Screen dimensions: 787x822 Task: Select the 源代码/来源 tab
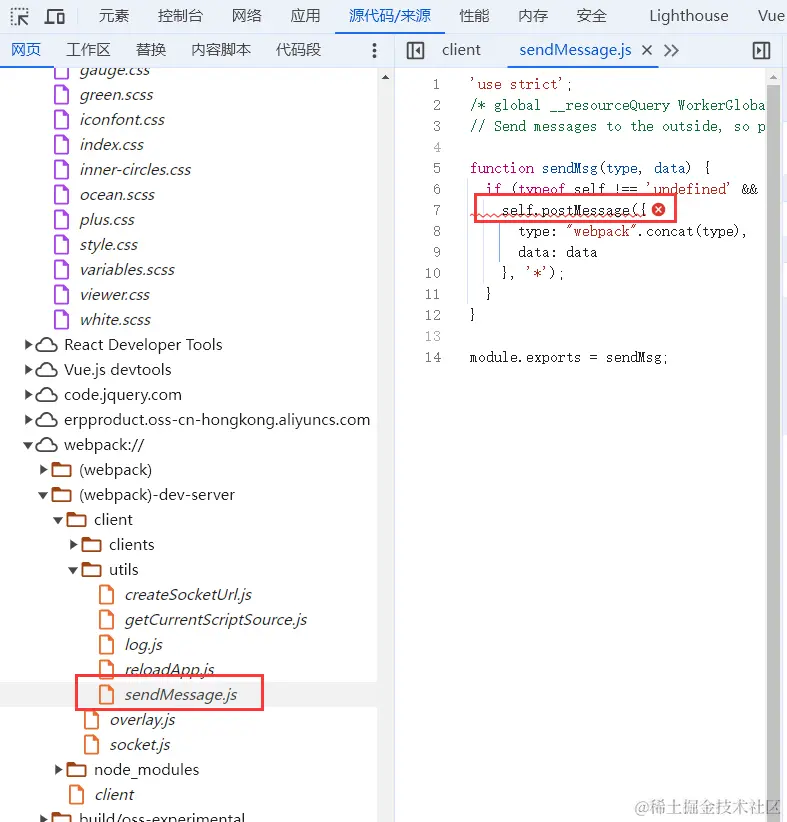click(x=390, y=16)
